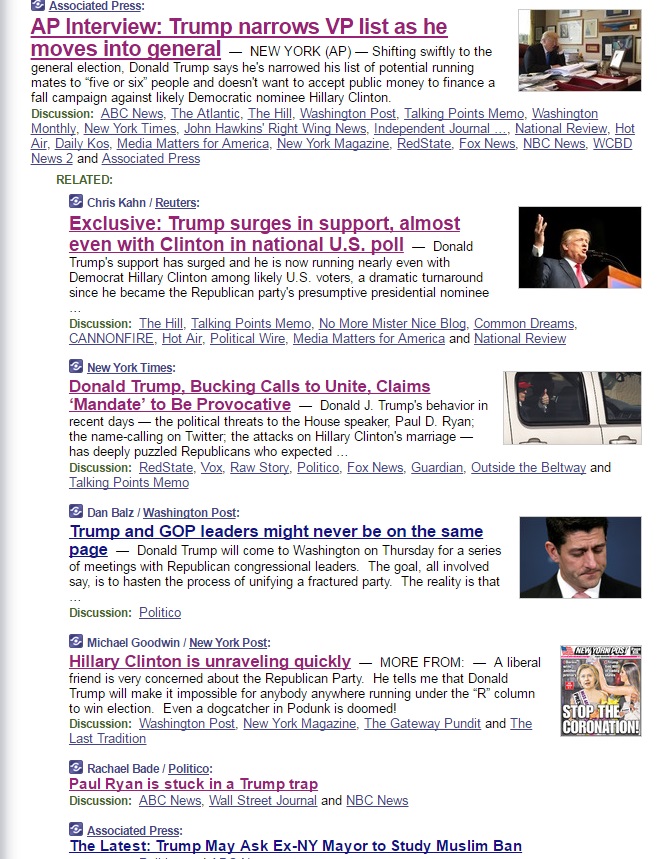The height and width of the screenshot is (859, 666).
Task: Click permalink icon beside Dan Balz / Washington Post
Action: tap(76, 512)
